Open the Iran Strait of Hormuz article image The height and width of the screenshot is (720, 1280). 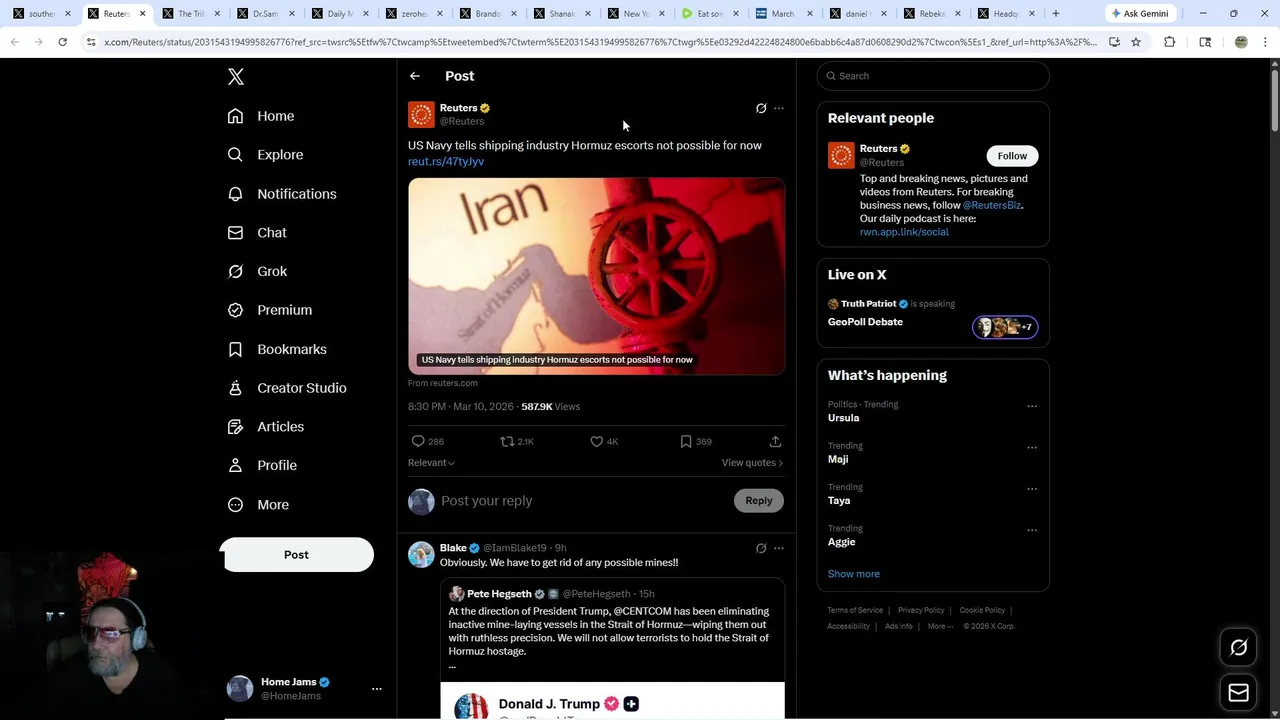596,276
